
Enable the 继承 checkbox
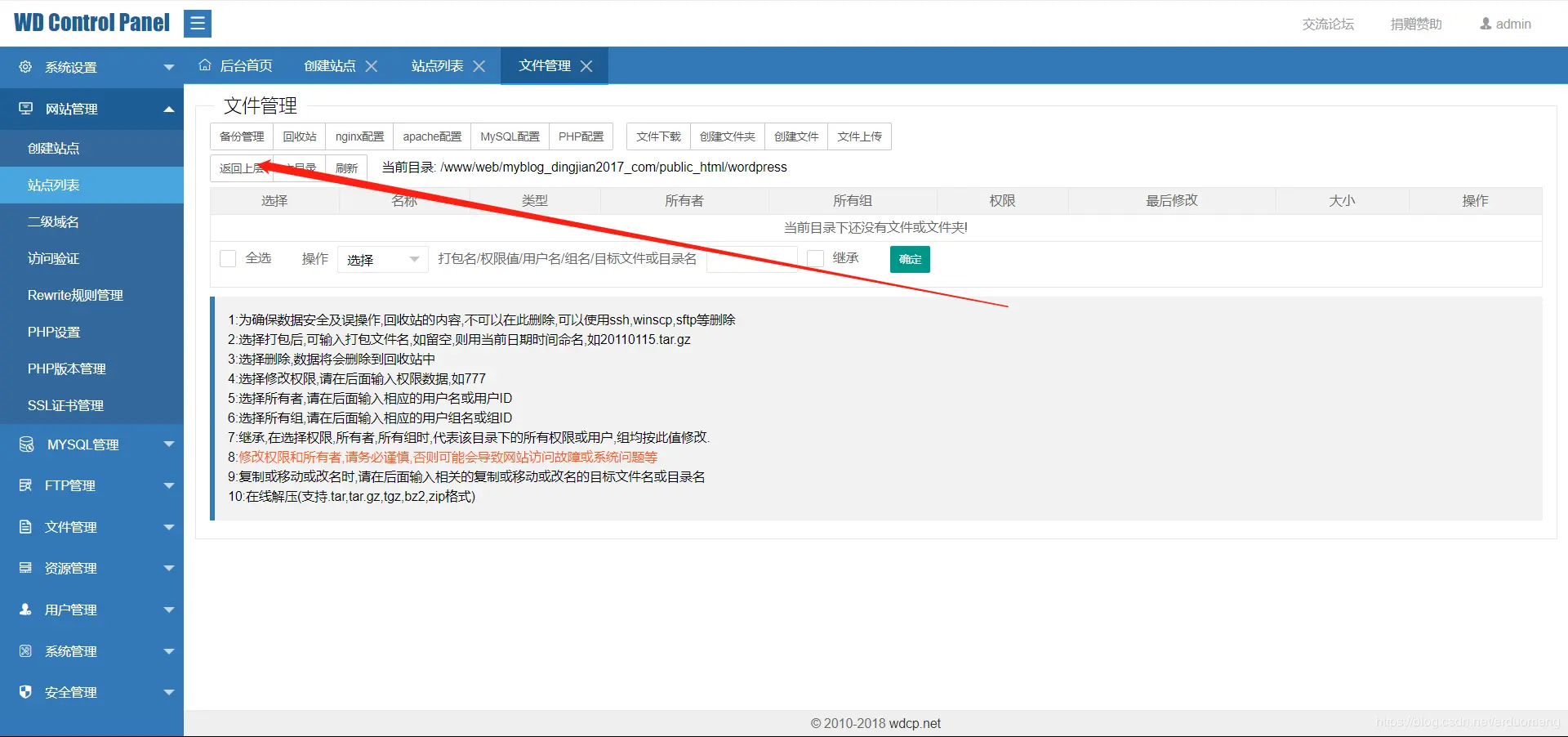pos(815,258)
